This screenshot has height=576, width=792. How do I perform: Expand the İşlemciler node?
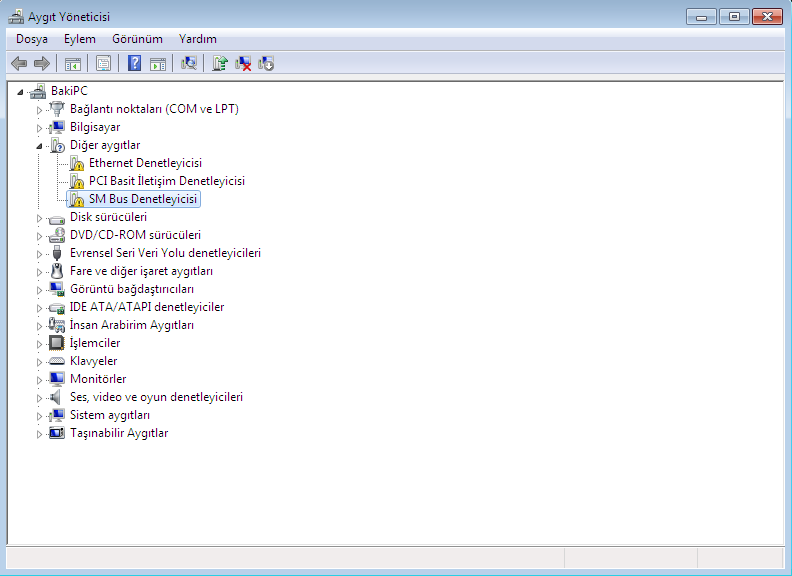(x=39, y=344)
